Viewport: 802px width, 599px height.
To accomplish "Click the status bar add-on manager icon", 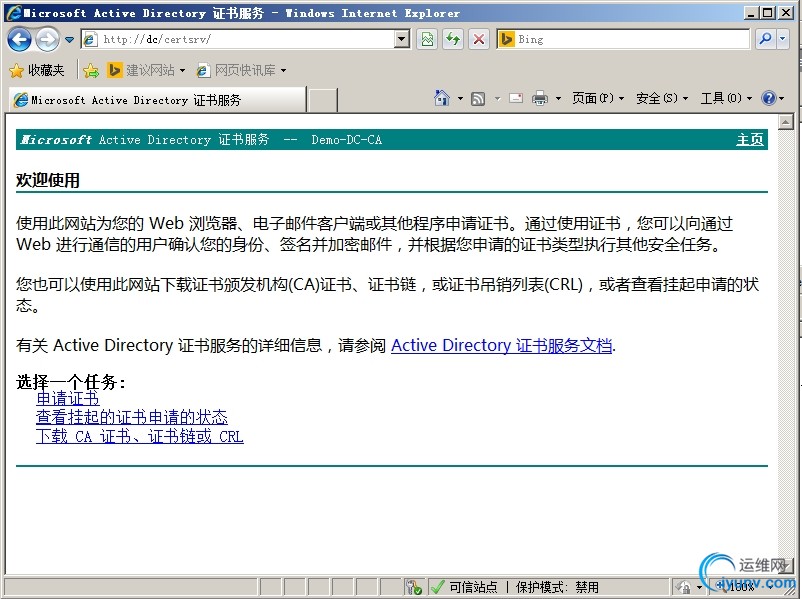I will pos(413,587).
